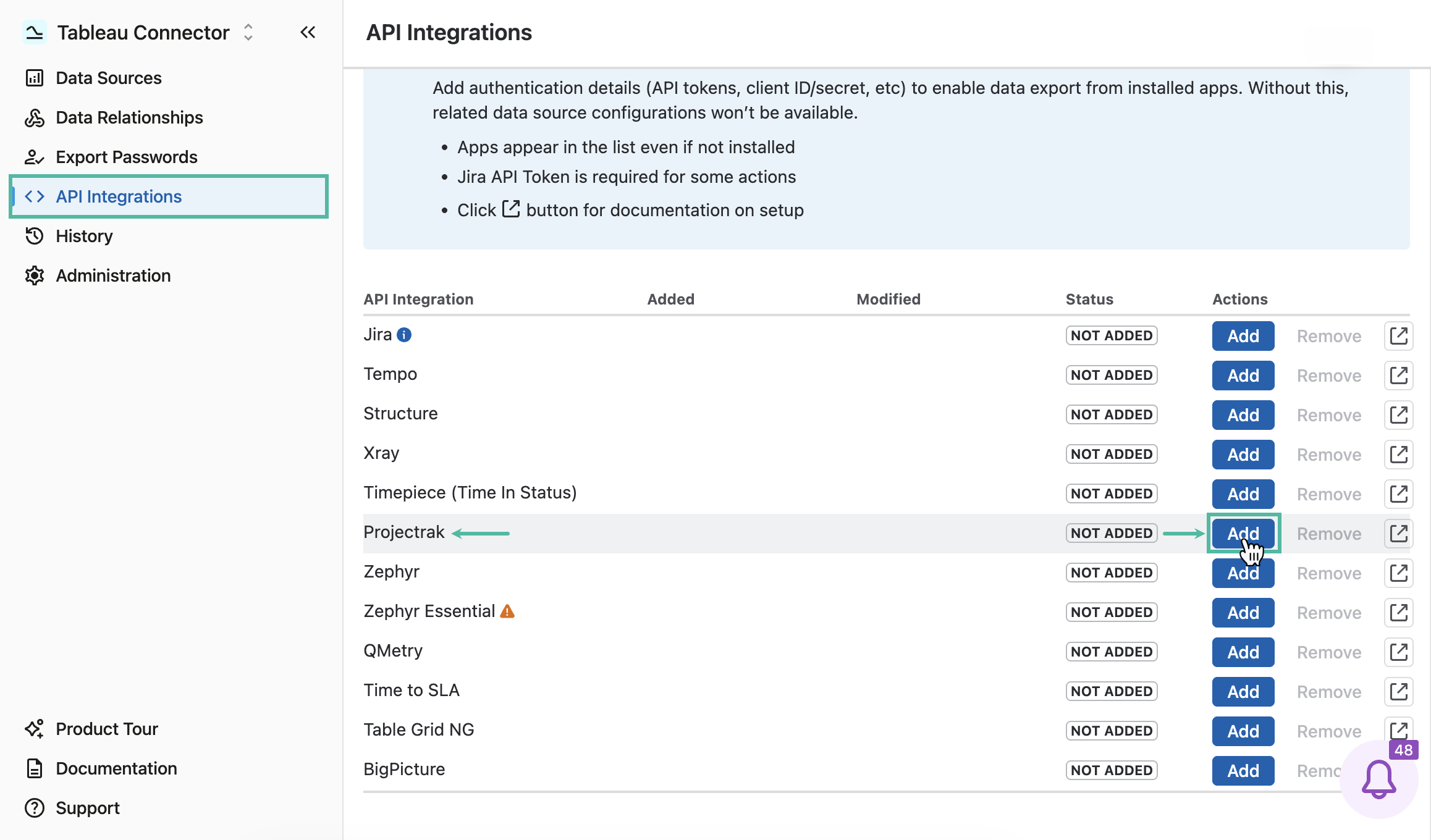Click Remove for the QMetry row
This screenshot has height=840, width=1431.
pyautogui.click(x=1329, y=652)
